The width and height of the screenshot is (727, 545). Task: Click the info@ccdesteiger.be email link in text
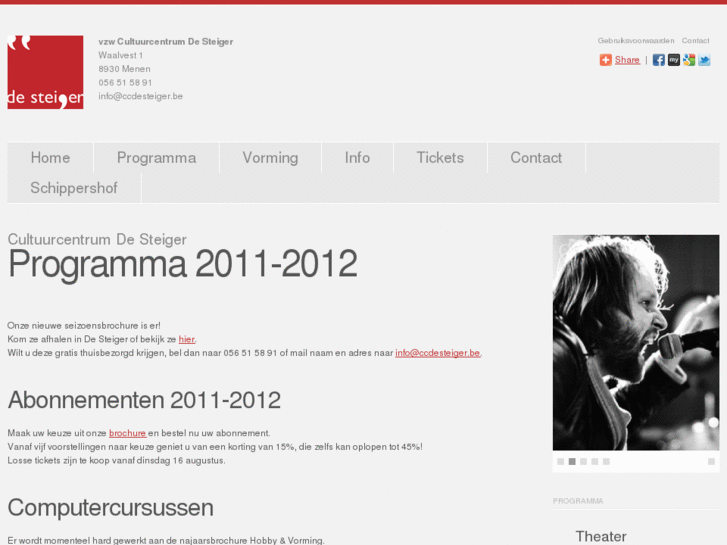point(437,353)
